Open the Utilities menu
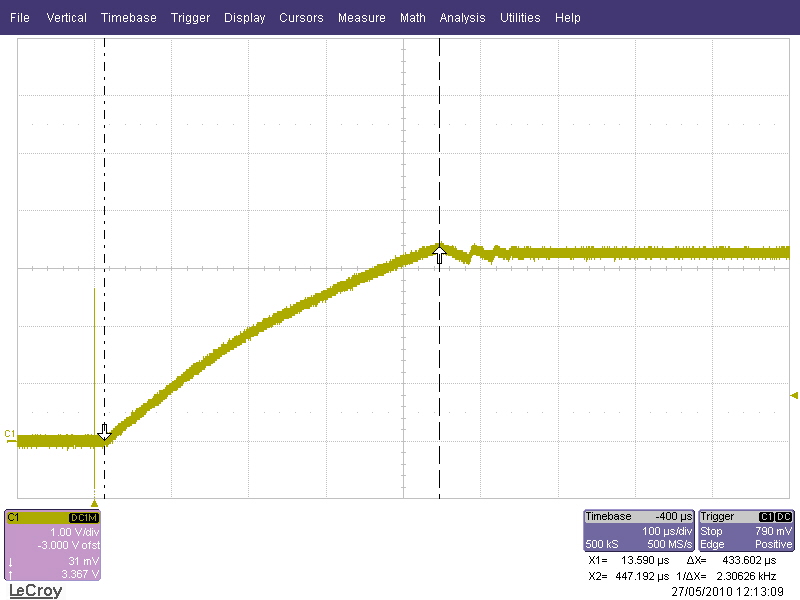This screenshot has width=800, height=600. click(520, 18)
